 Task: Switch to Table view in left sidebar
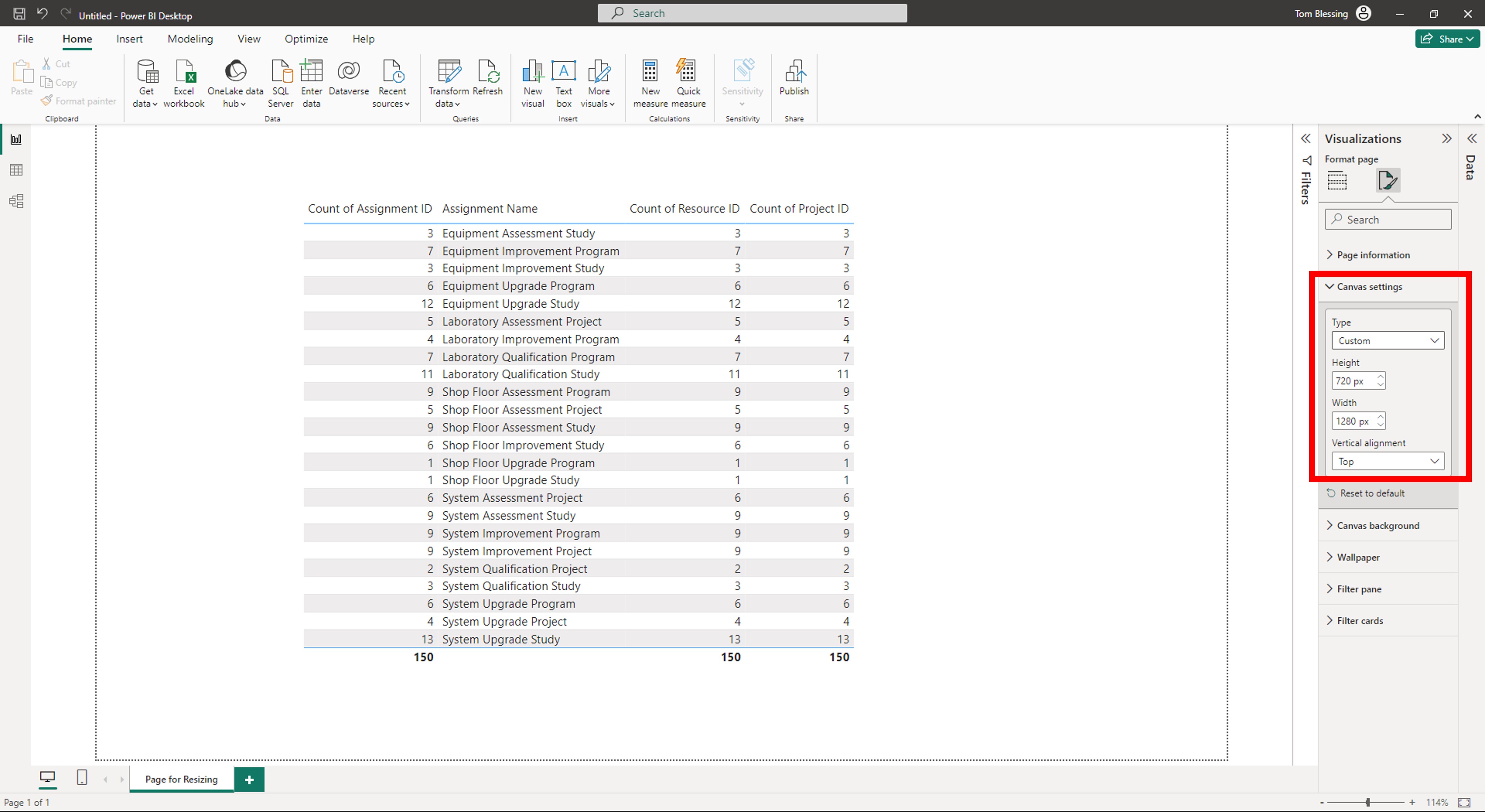tap(16, 170)
